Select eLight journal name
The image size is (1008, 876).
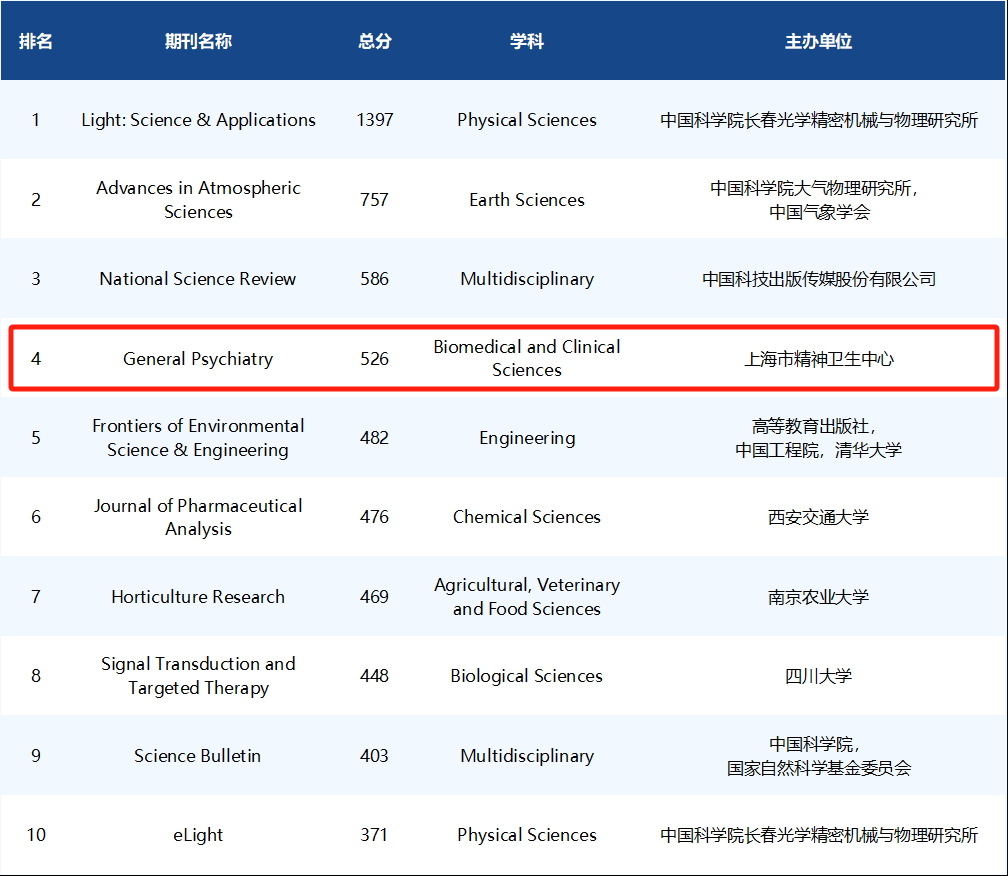(198, 835)
